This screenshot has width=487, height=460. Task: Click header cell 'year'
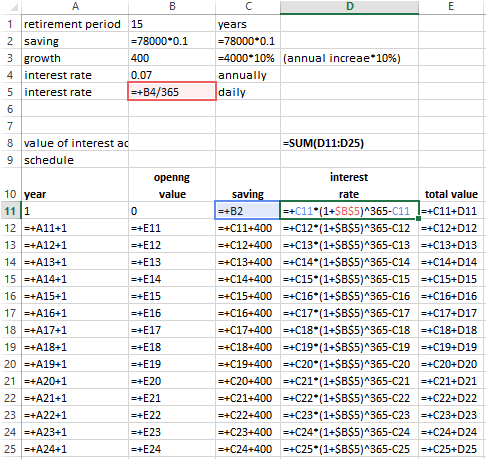(75, 185)
